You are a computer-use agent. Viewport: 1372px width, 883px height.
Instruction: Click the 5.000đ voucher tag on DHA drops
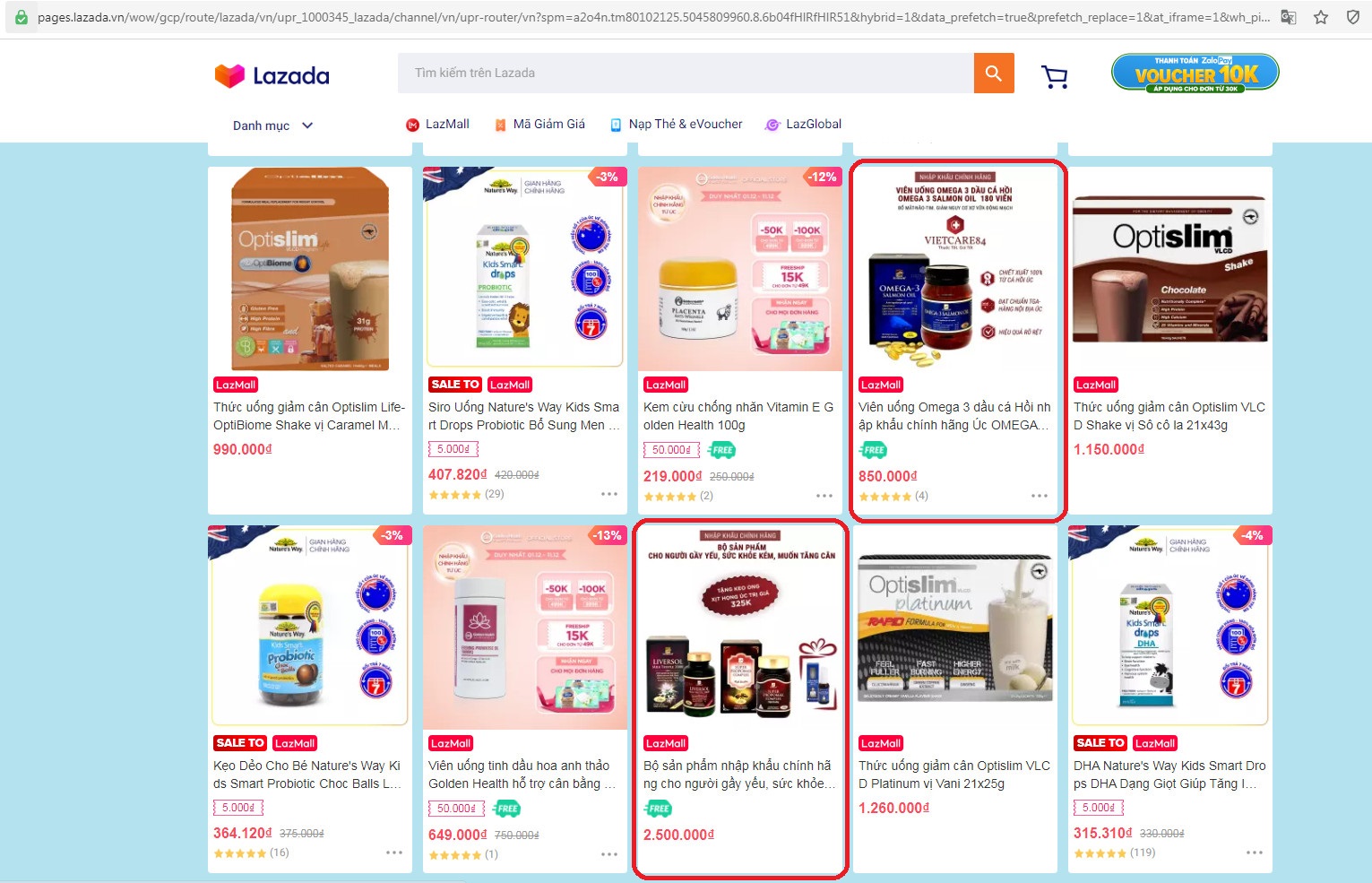1099,808
